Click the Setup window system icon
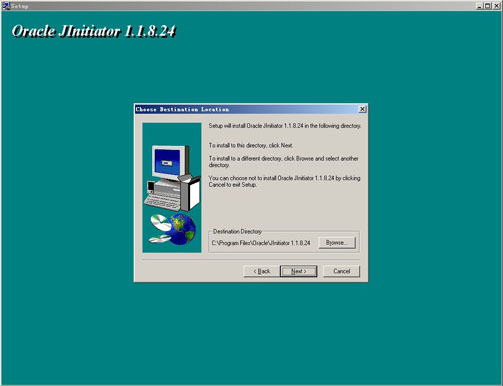The width and height of the screenshot is (503, 386). click(6, 6)
